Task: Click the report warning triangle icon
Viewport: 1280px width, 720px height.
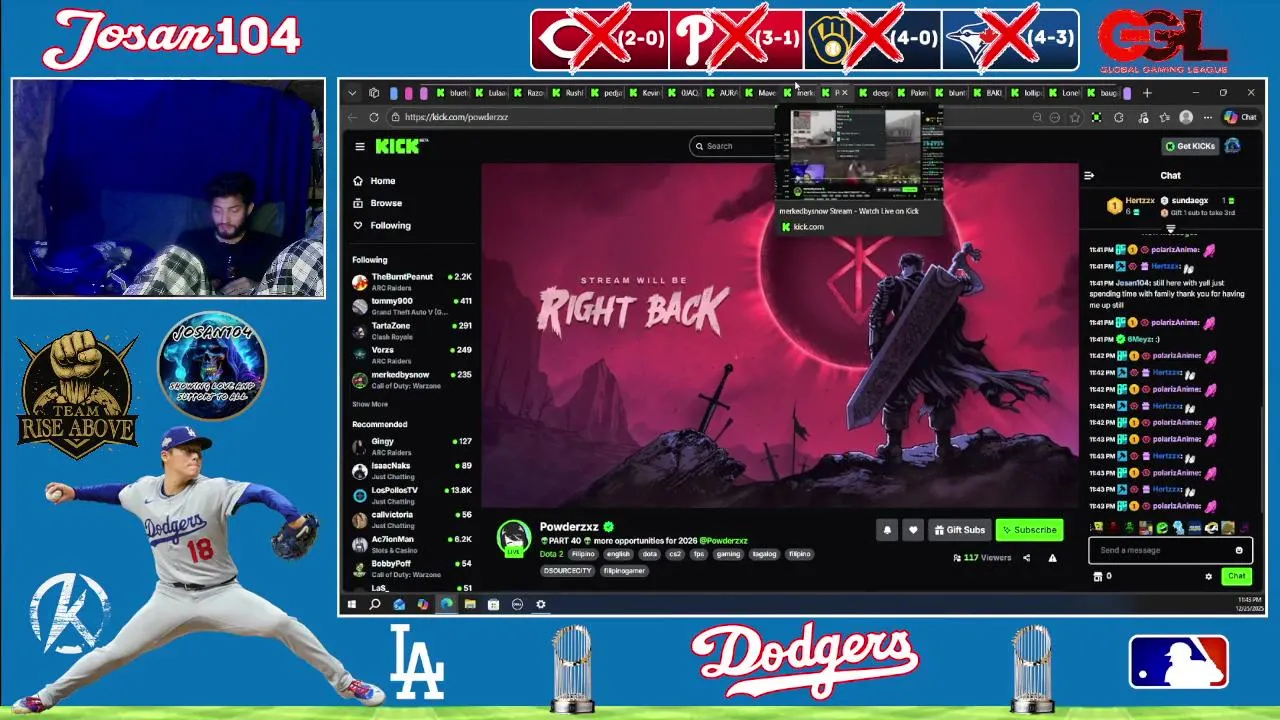Action: pos(1052,558)
